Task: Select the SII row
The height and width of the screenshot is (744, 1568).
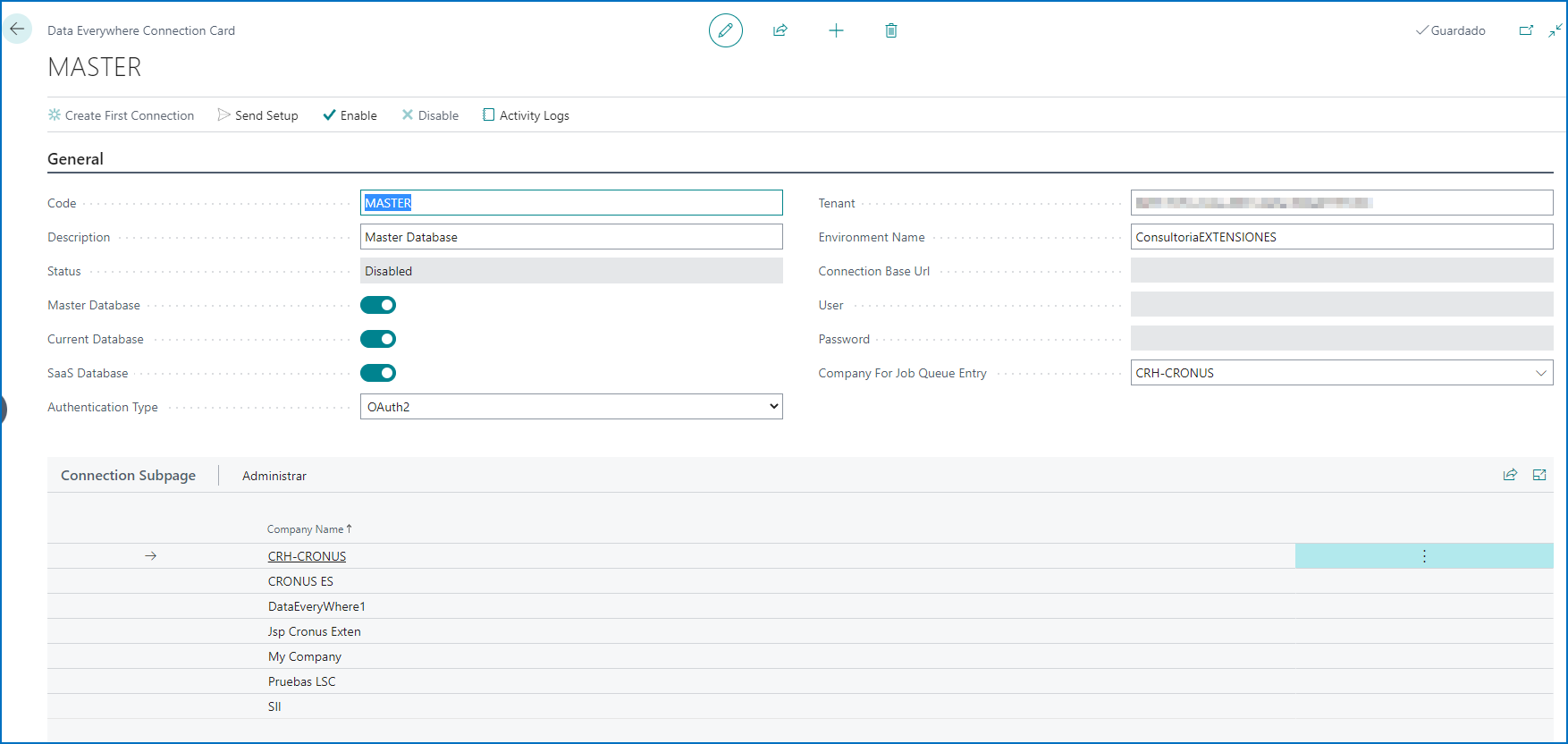Action: pyautogui.click(x=800, y=706)
